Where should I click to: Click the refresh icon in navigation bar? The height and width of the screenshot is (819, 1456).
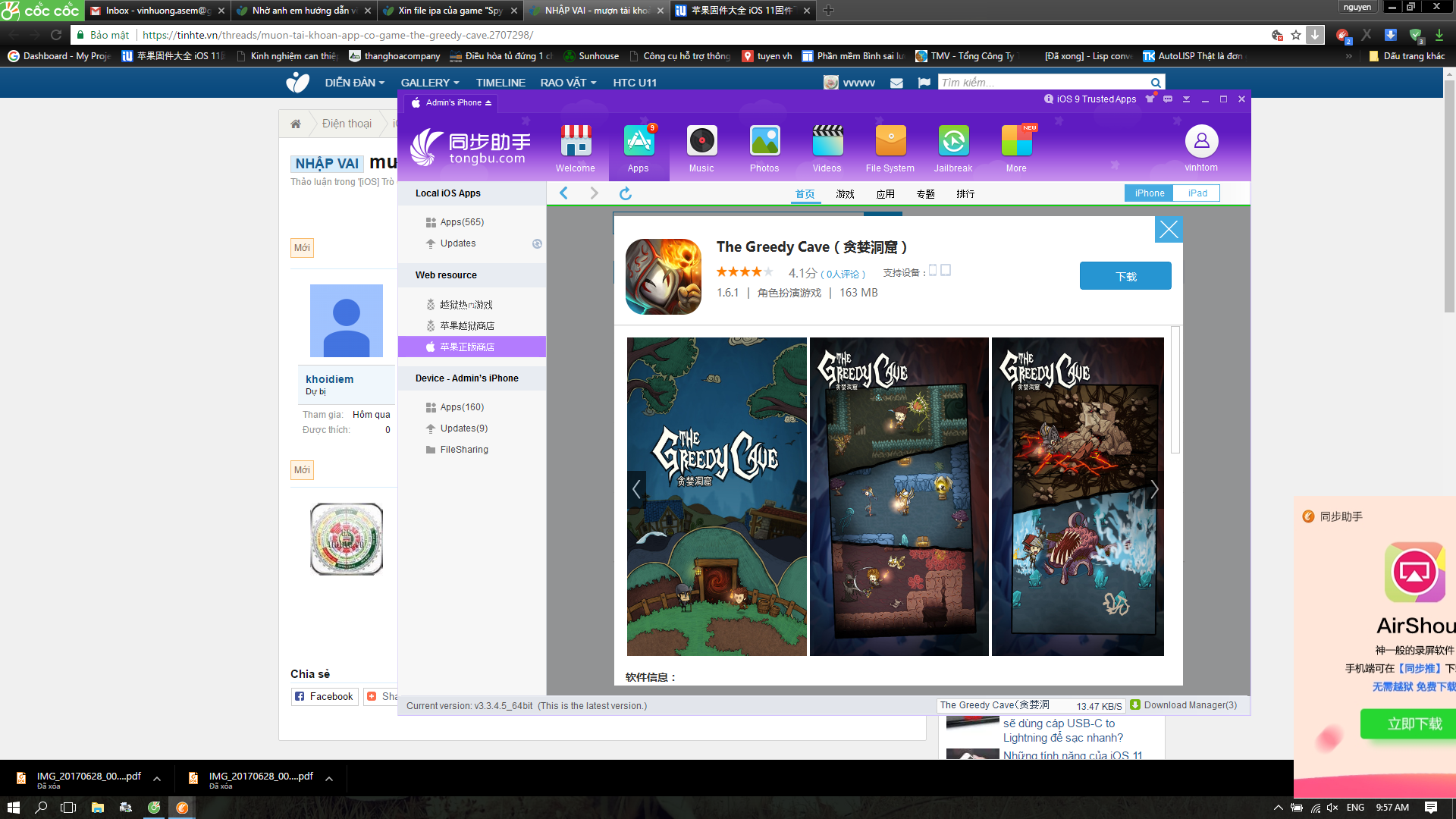626,193
